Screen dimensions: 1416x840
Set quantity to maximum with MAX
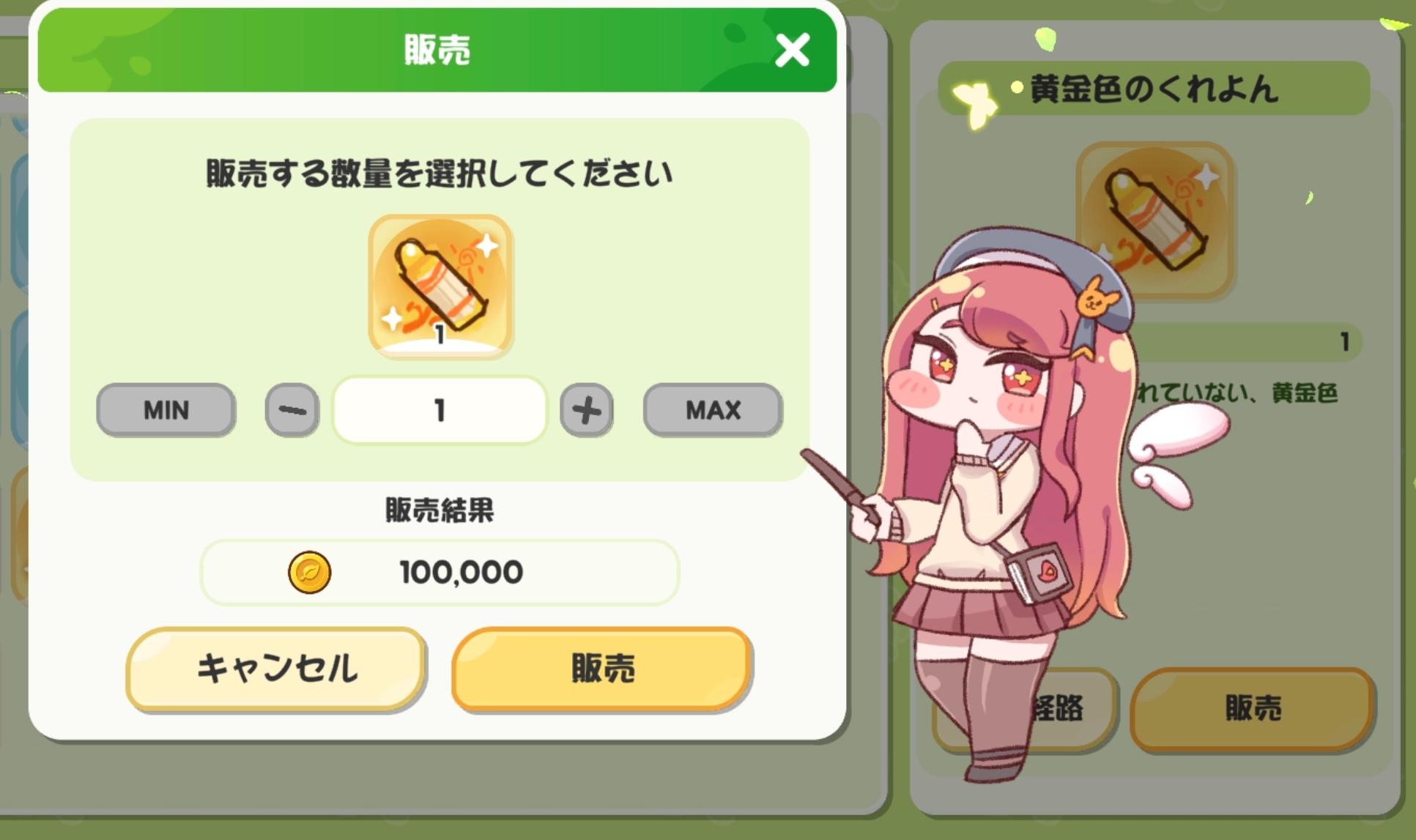click(x=713, y=410)
